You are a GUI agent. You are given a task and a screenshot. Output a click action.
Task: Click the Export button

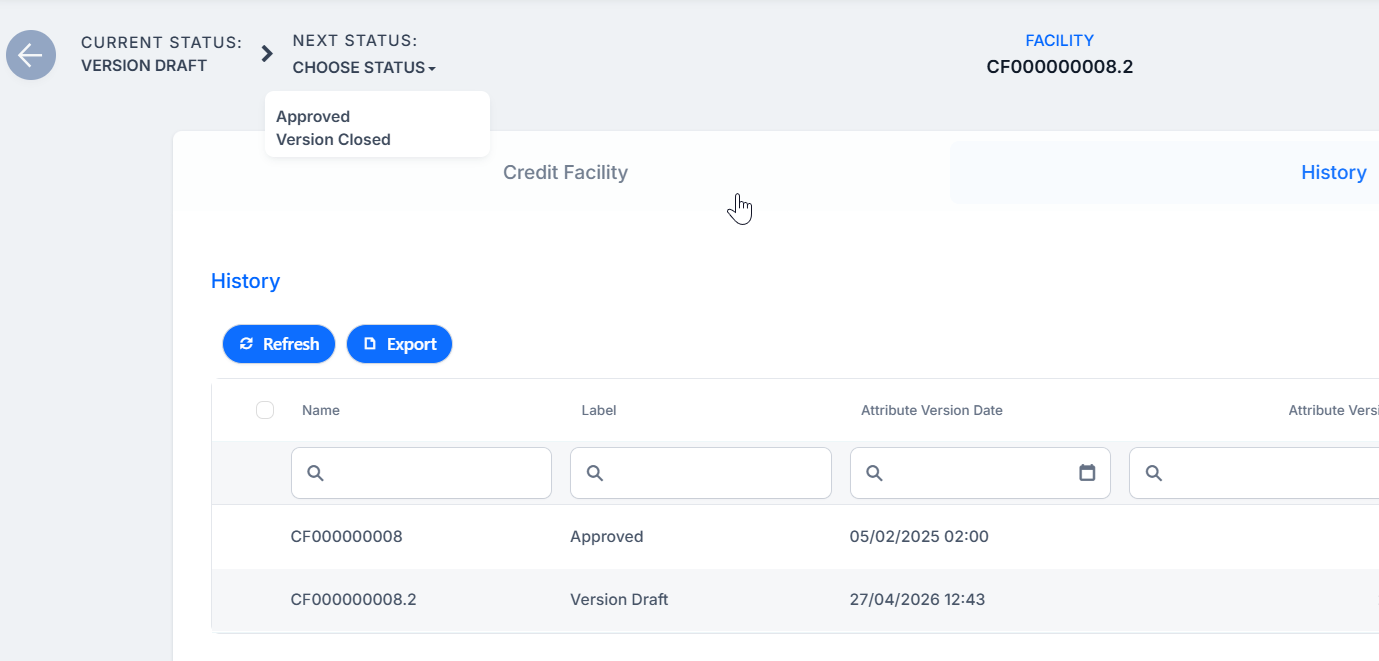tap(399, 344)
